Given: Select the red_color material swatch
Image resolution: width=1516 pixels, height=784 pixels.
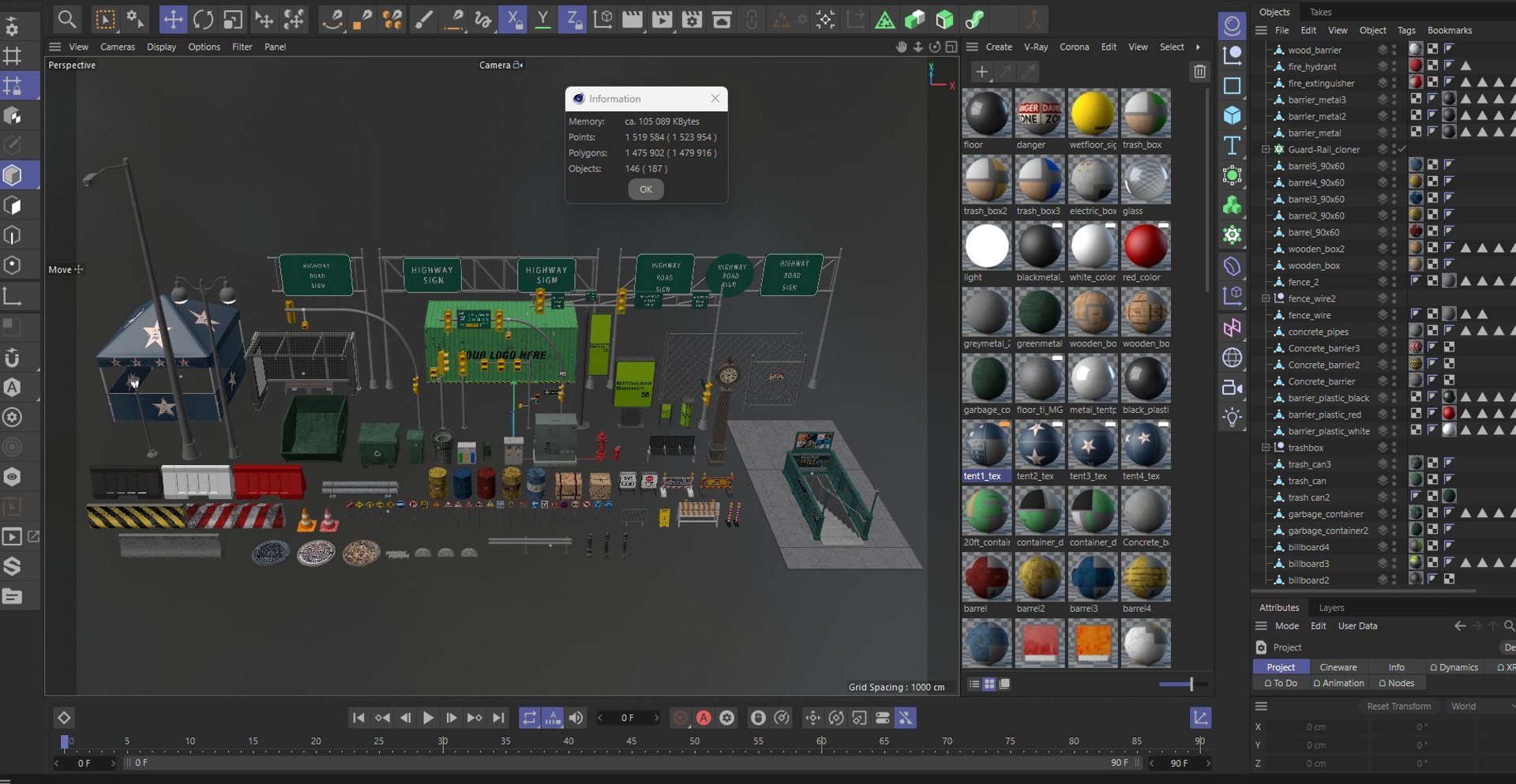Looking at the screenshot, I should click(1146, 253).
